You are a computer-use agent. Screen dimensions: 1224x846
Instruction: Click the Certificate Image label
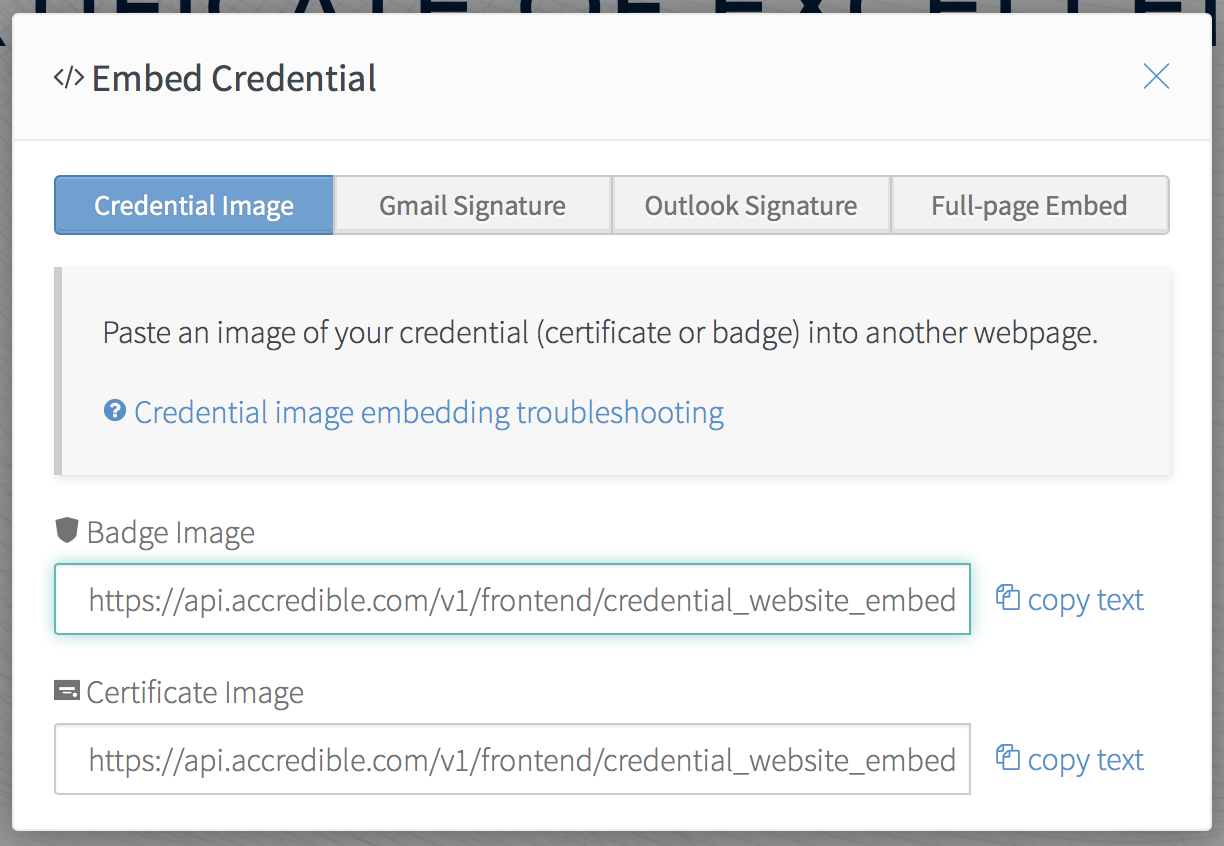[x=195, y=693]
